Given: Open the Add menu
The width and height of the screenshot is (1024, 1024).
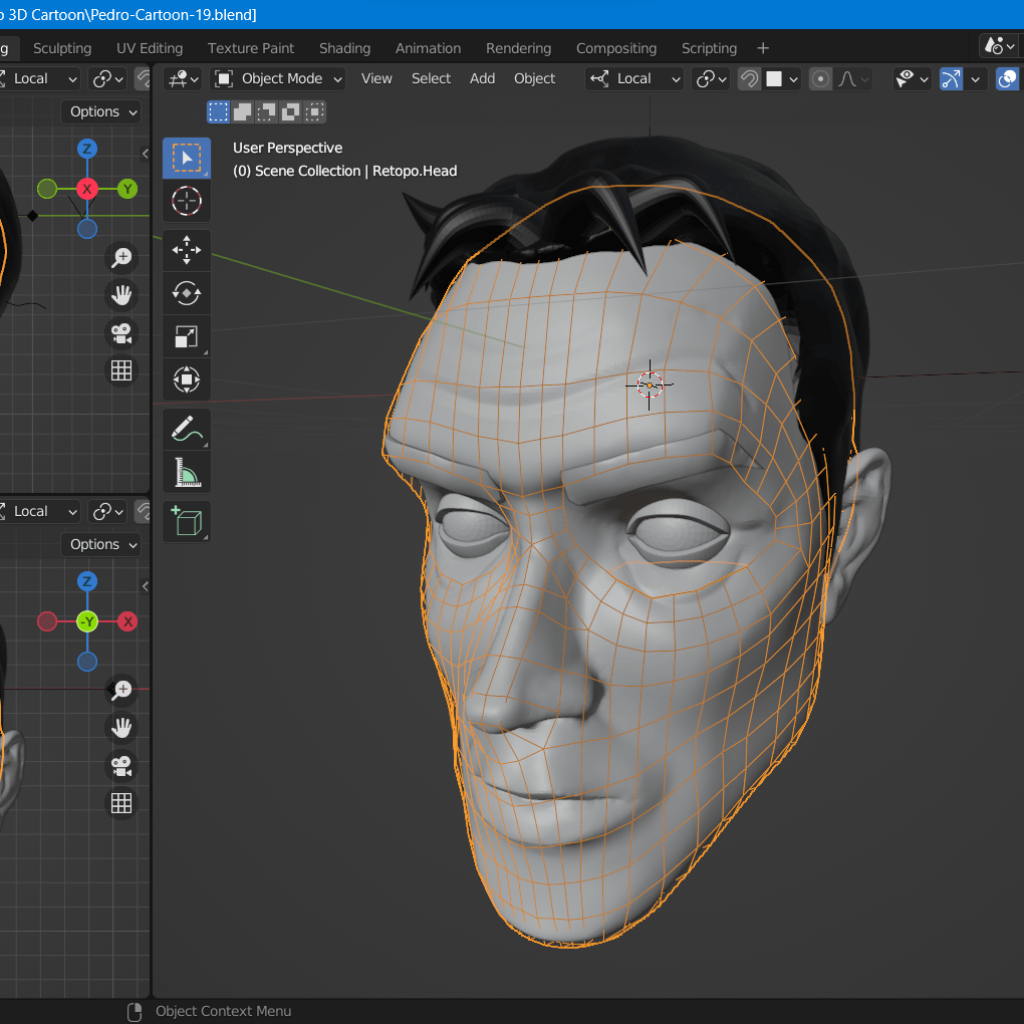Looking at the screenshot, I should click(483, 79).
